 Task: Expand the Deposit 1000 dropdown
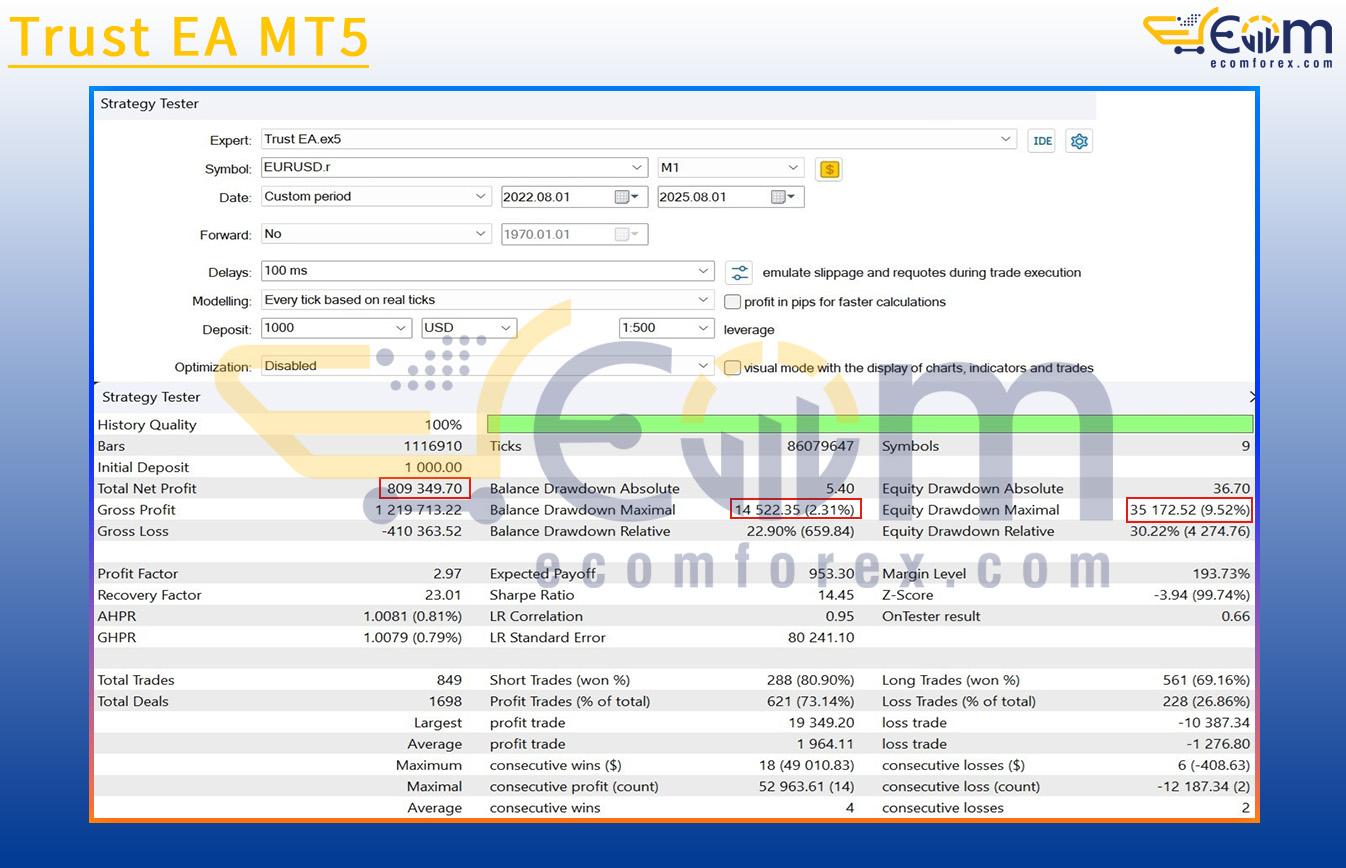[402, 328]
